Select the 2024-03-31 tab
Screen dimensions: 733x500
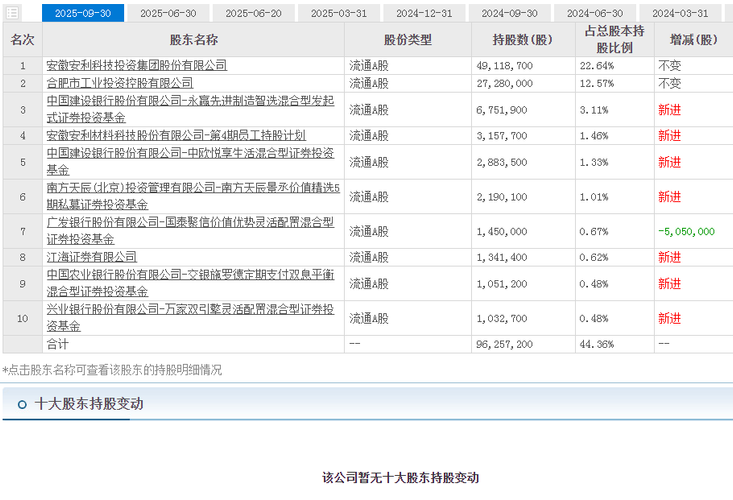point(680,13)
